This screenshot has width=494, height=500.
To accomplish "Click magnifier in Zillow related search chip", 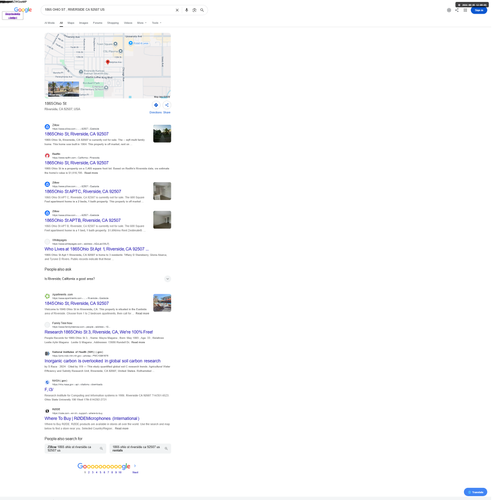I will [x=101, y=449].
